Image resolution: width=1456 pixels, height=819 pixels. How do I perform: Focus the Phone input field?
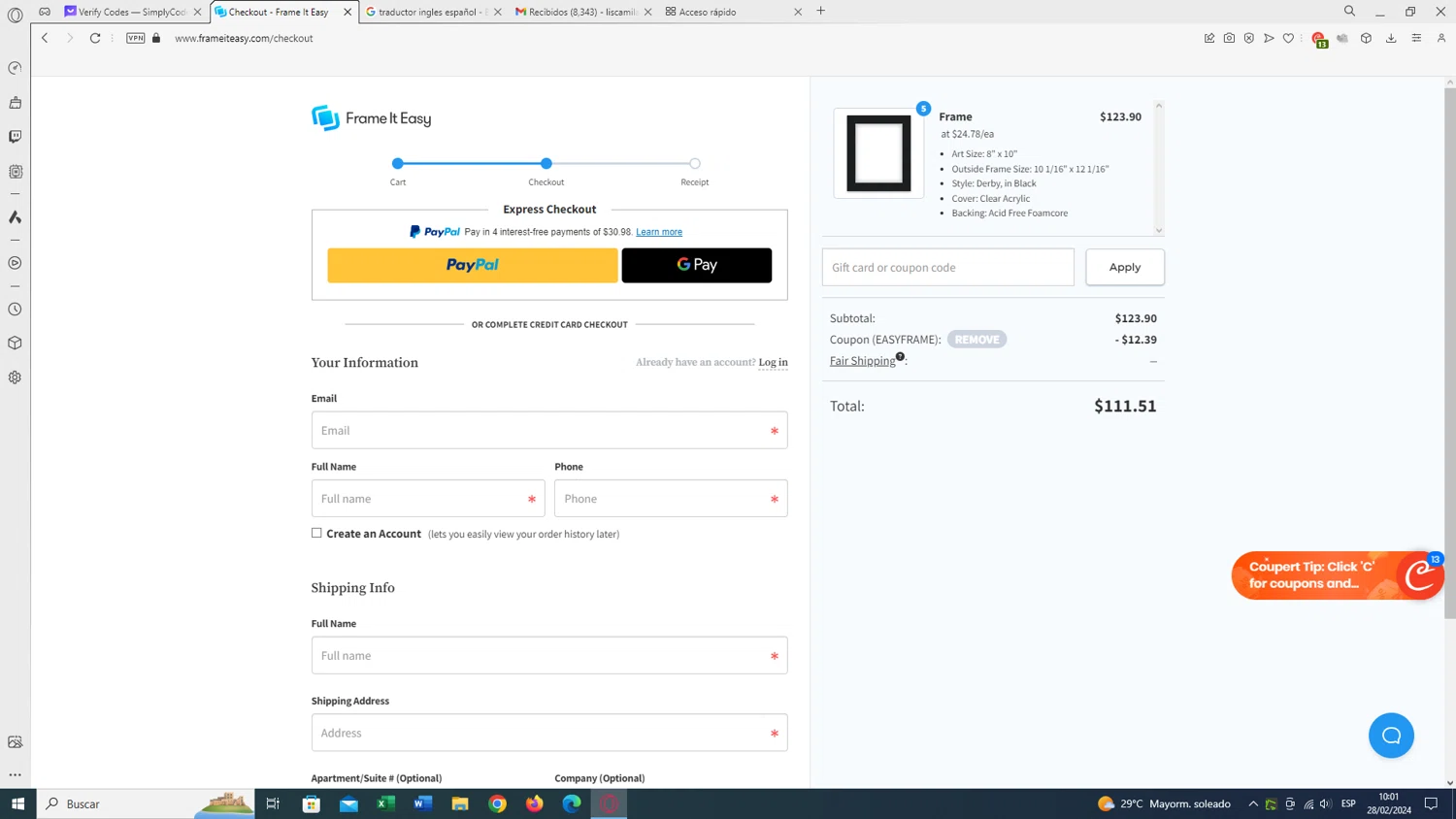tap(671, 499)
